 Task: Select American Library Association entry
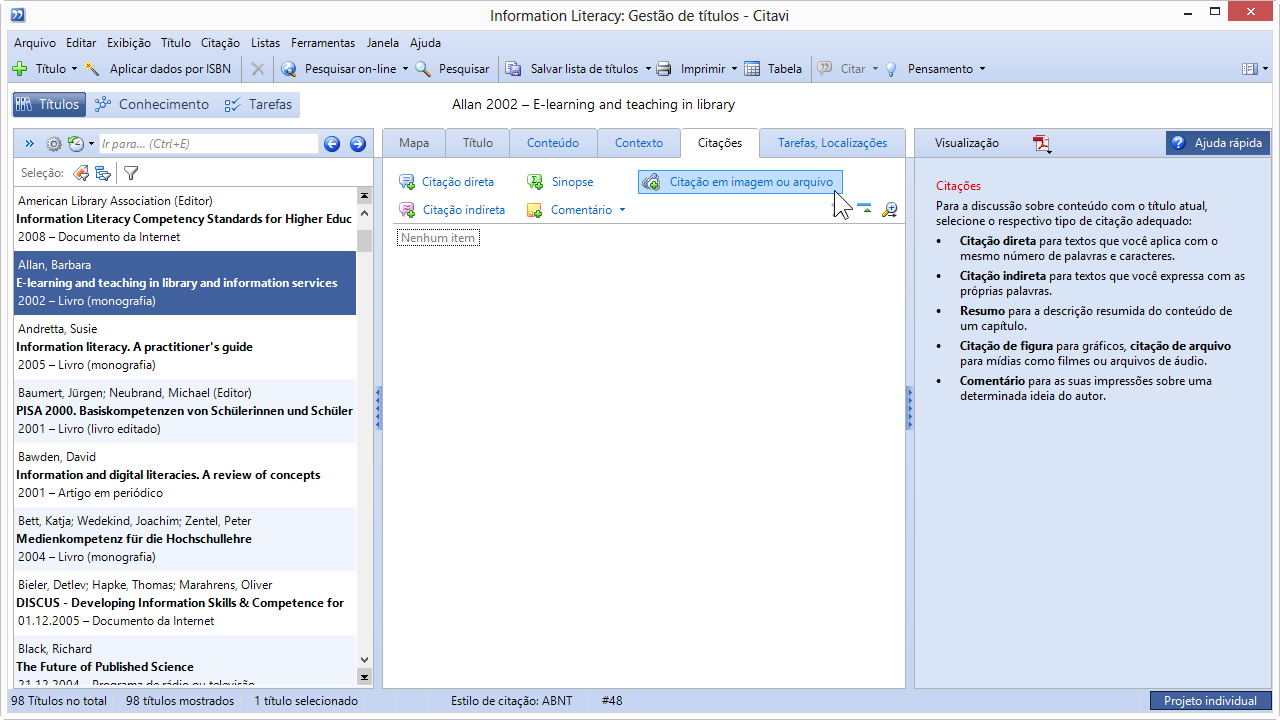click(185, 219)
